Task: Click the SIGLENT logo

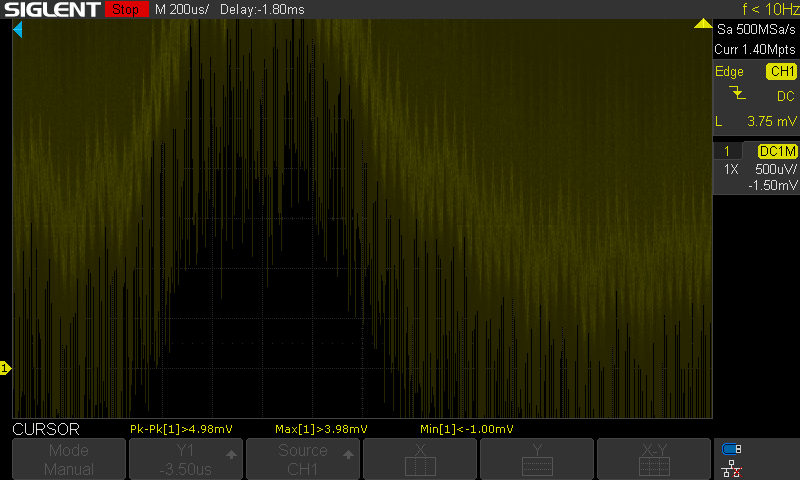Action: [52, 9]
